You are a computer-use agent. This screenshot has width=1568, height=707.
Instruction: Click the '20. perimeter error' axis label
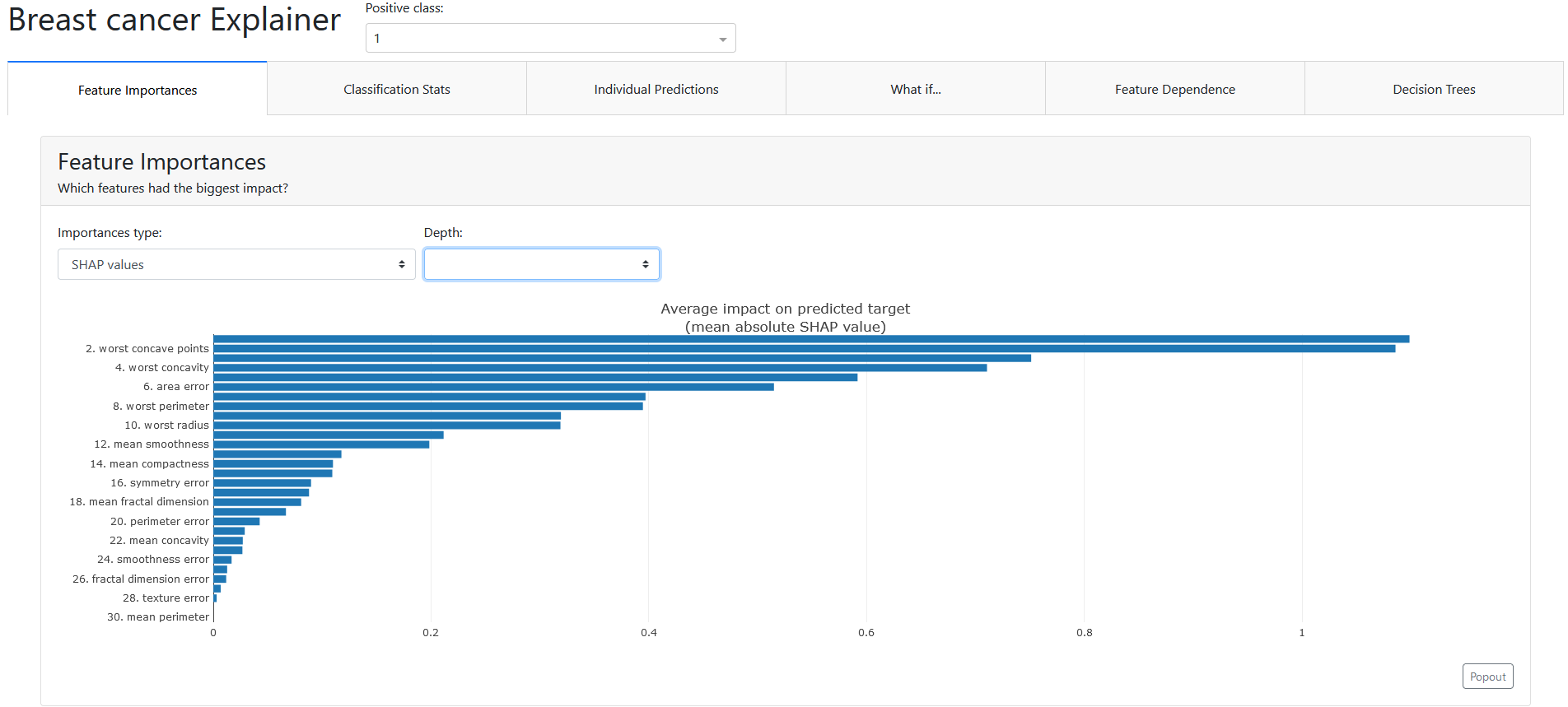(x=159, y=522)
